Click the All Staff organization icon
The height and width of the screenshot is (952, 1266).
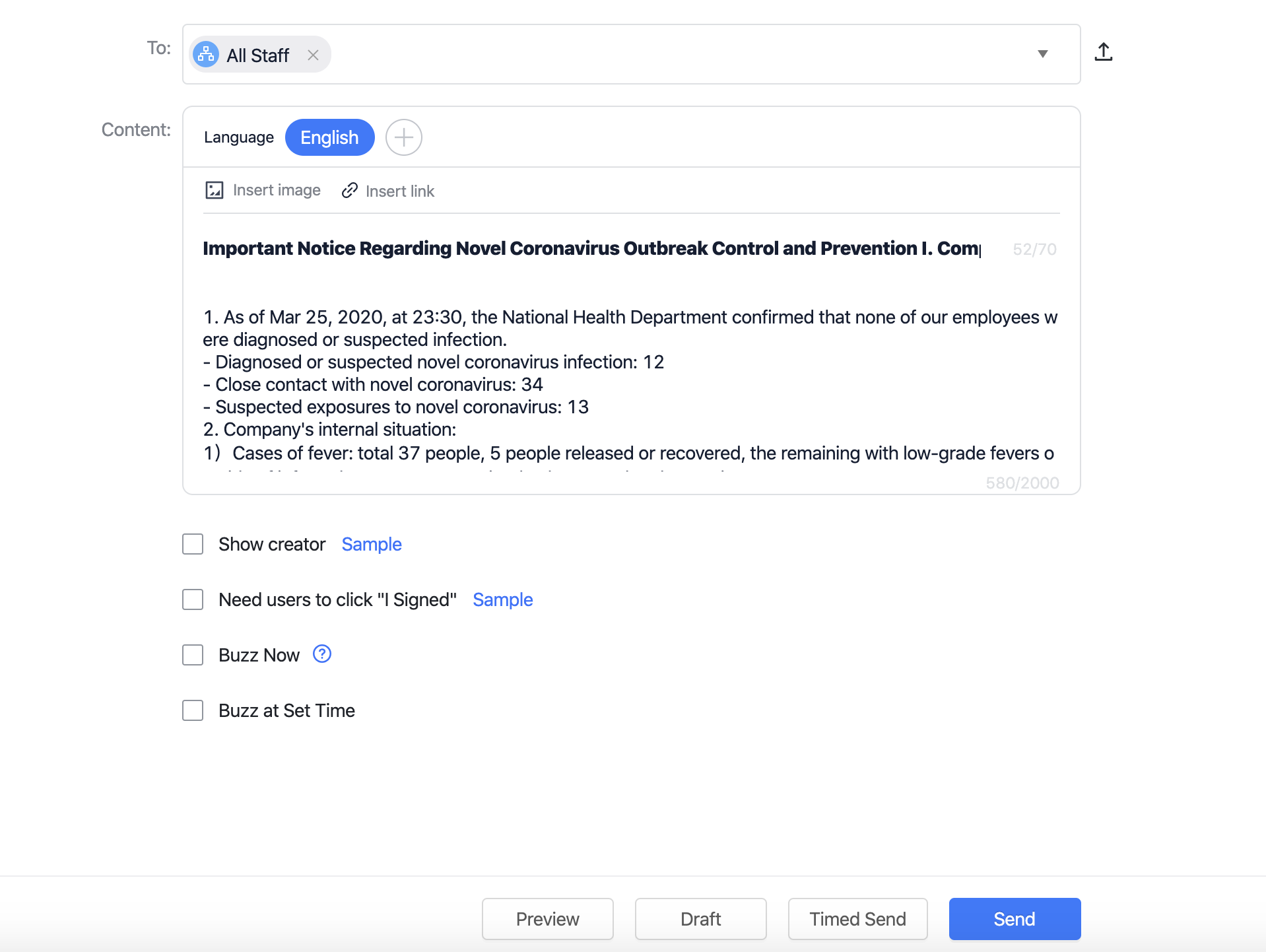tap(206, 55)
